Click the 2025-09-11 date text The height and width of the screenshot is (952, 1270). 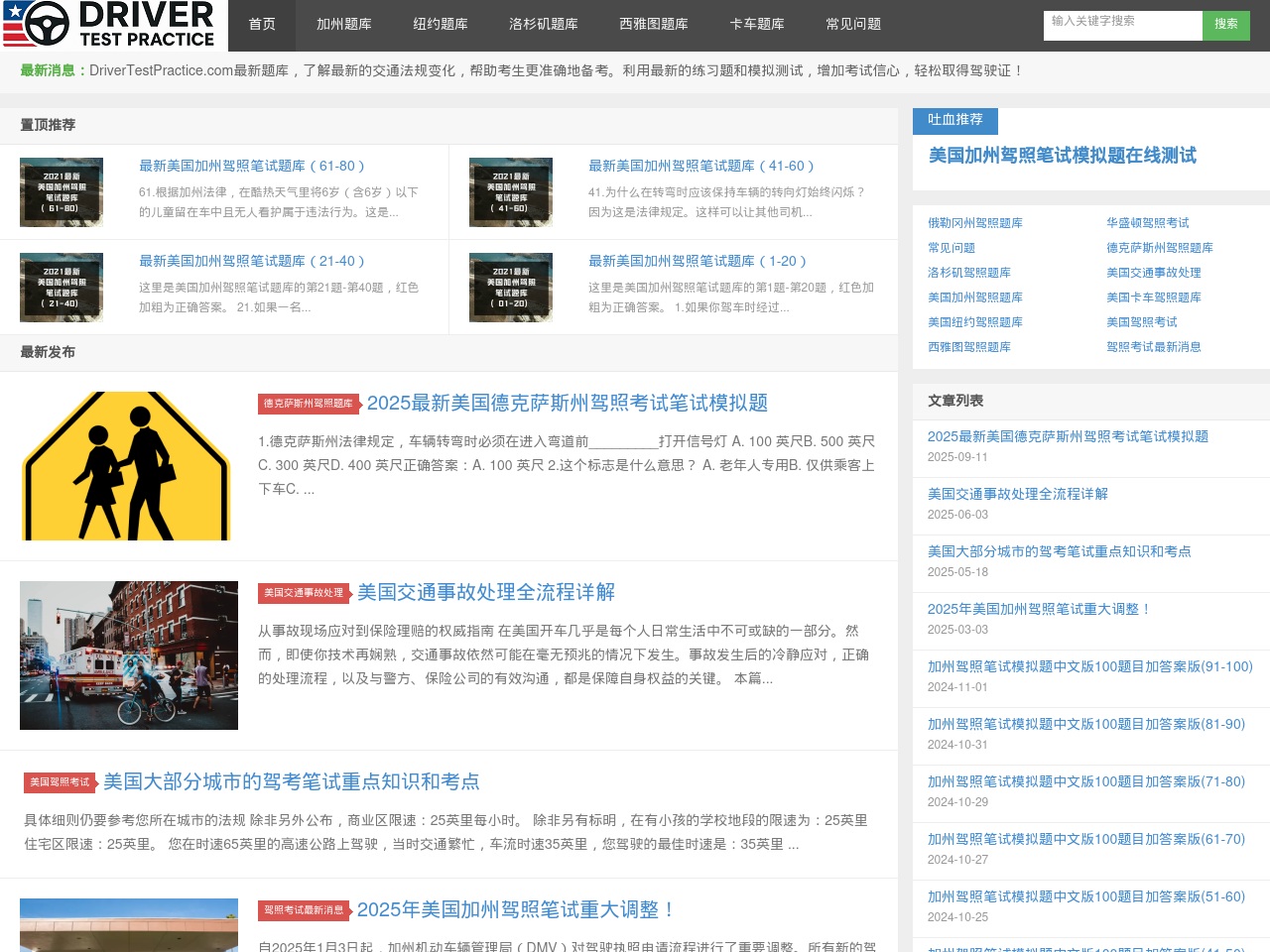pyautogui.click(x=957, y=457)
